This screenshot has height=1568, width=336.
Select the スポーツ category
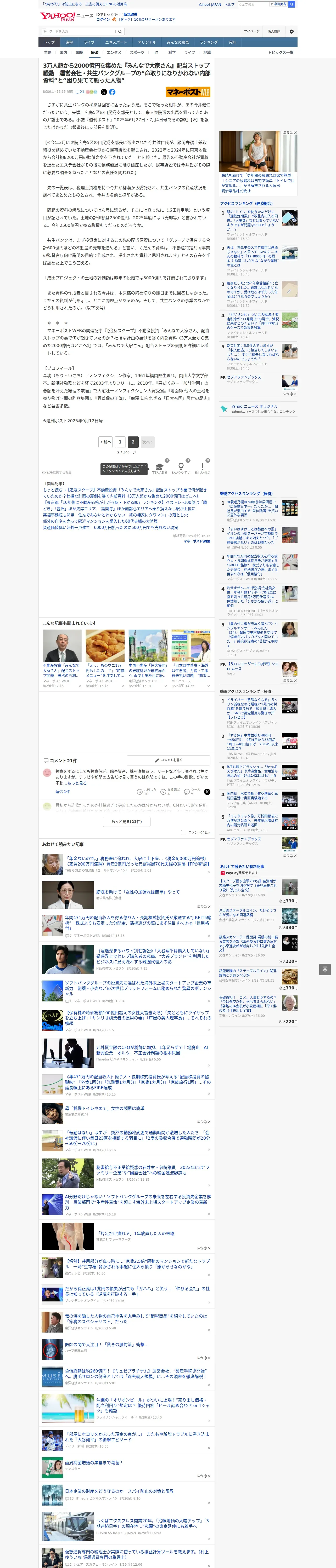tap(137, 52)
